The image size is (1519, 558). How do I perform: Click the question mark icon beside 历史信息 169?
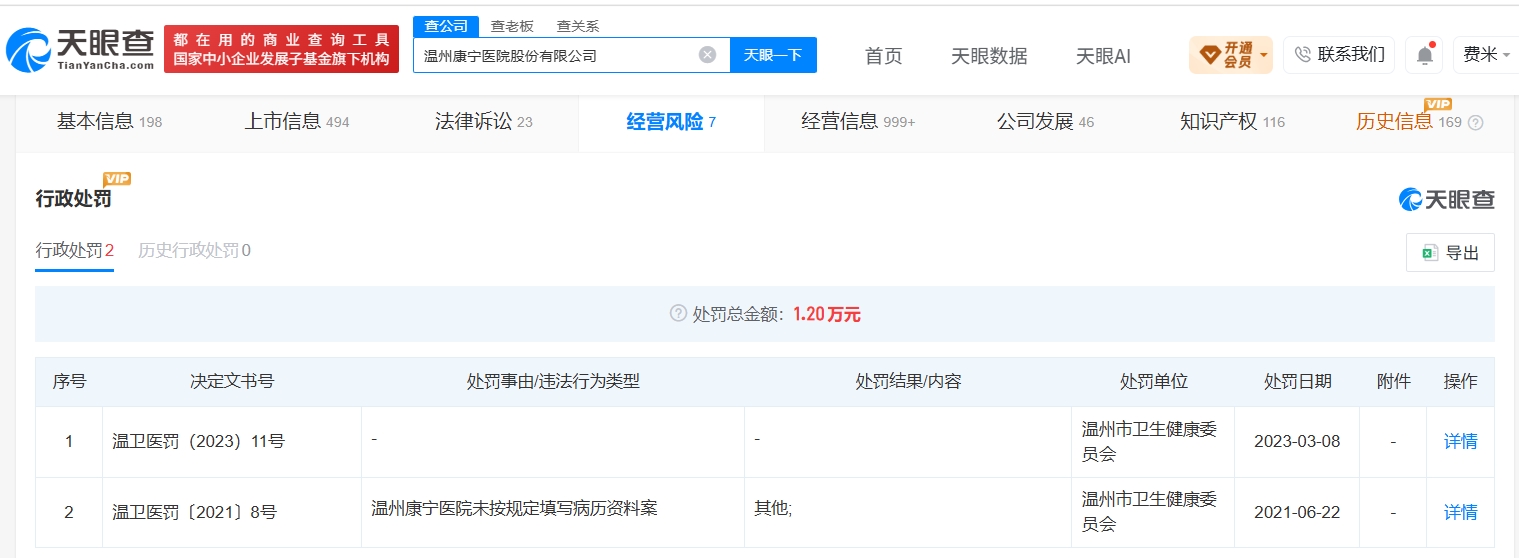coord(1475,122)
